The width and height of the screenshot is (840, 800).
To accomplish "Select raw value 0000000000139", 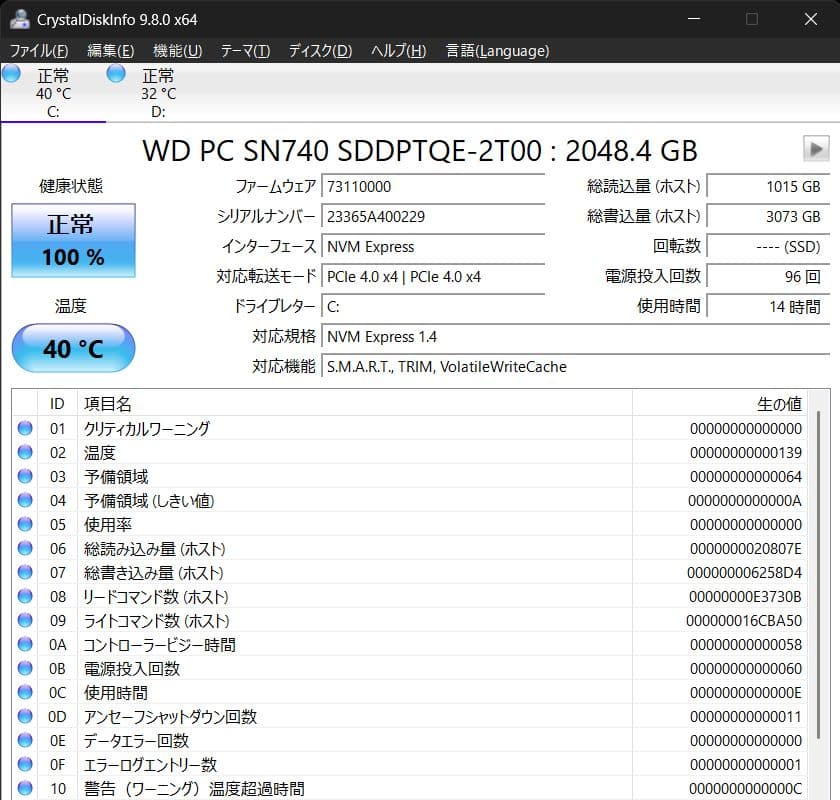I will [x=746, y=453].
